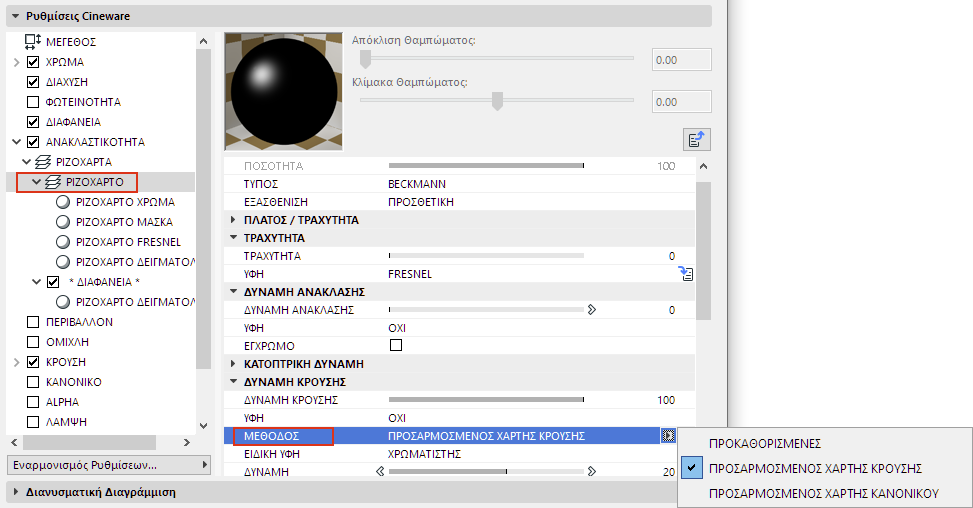Image resolution: width=973 pixels, height=508 pixels.
Task: Disable the ΔΙΑΧΥΣΗ checkbox
Action: (33, 82)
